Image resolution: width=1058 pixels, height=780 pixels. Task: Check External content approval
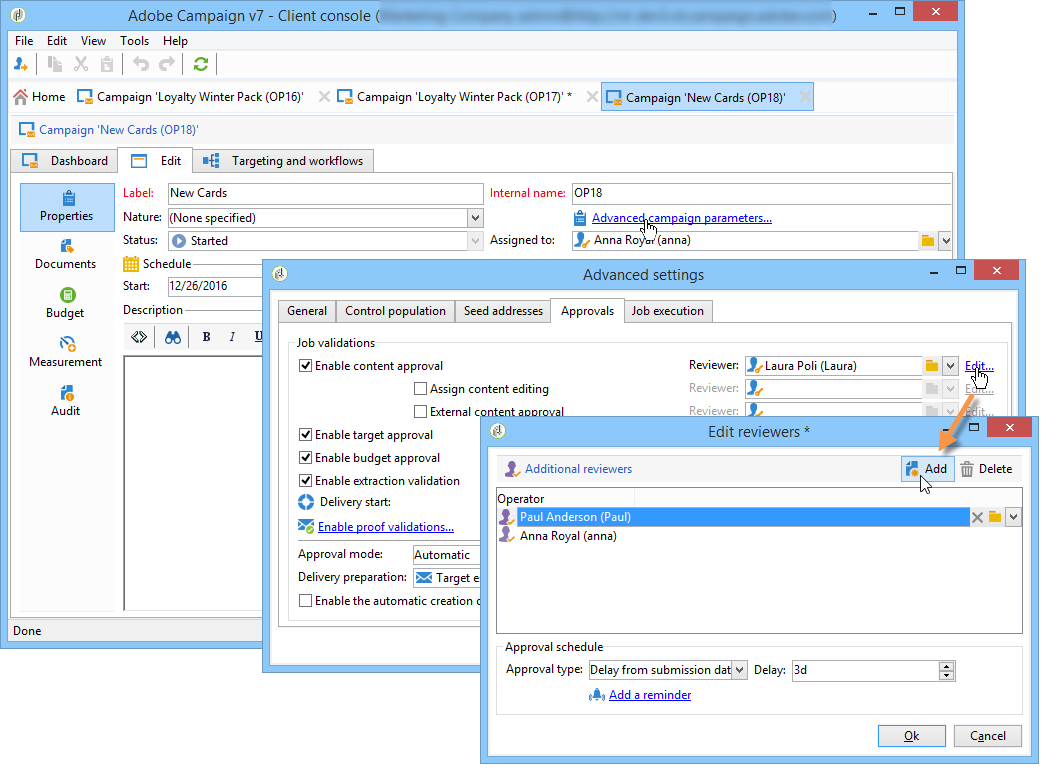click(x=420, y=412)
